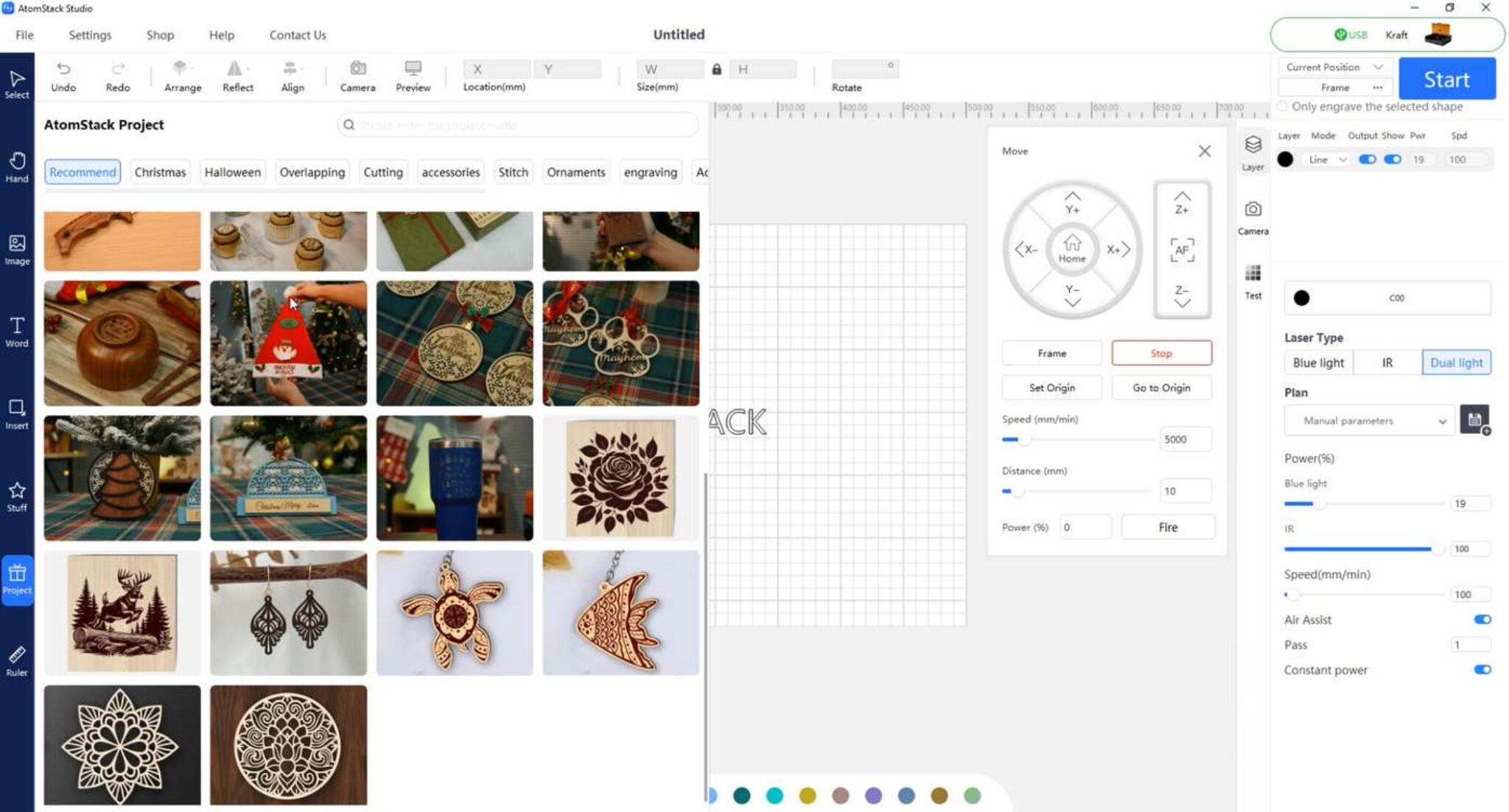Select the turtle ornament project thumbnail

(x=454, y=612)
